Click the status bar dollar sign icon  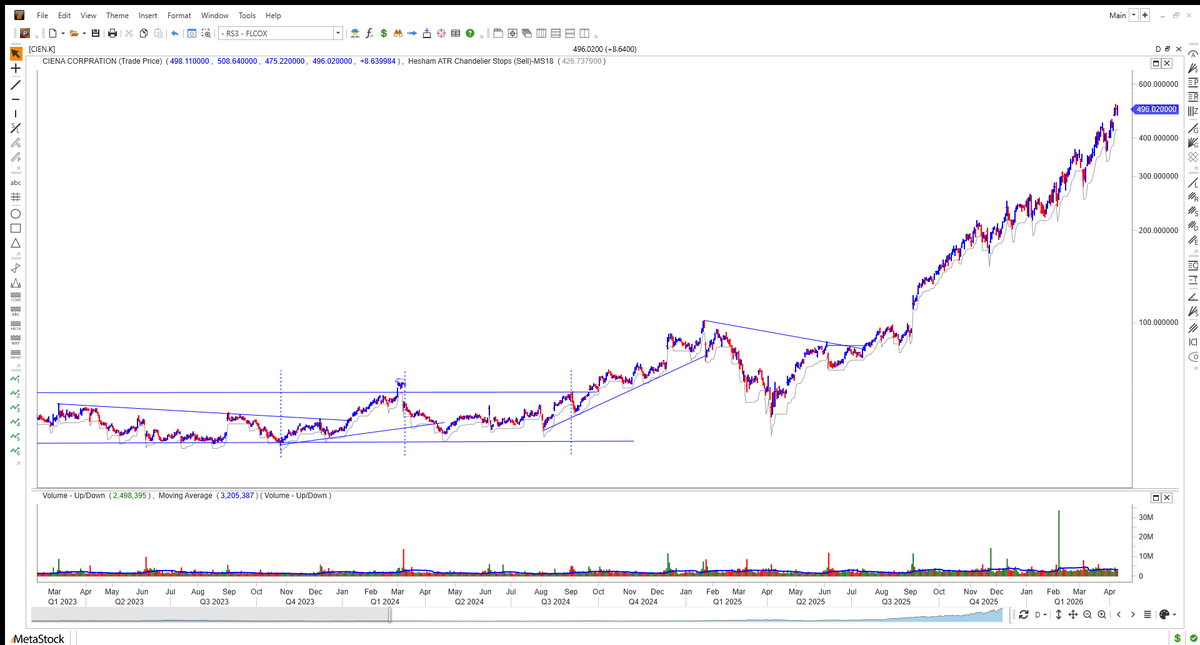click(1178, 638)
